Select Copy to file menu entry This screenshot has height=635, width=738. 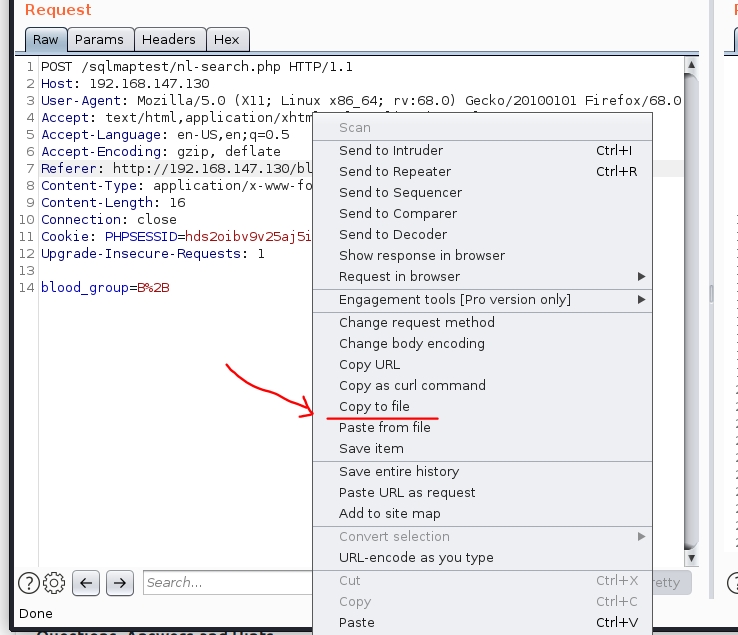coord(374,406)
